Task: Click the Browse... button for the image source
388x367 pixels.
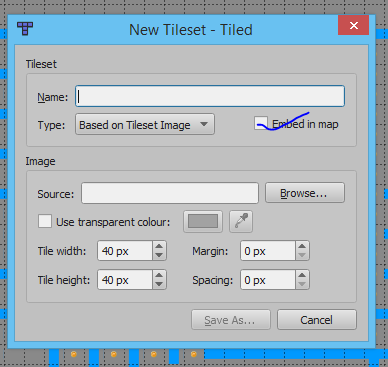Action: (x=305, y=193)
